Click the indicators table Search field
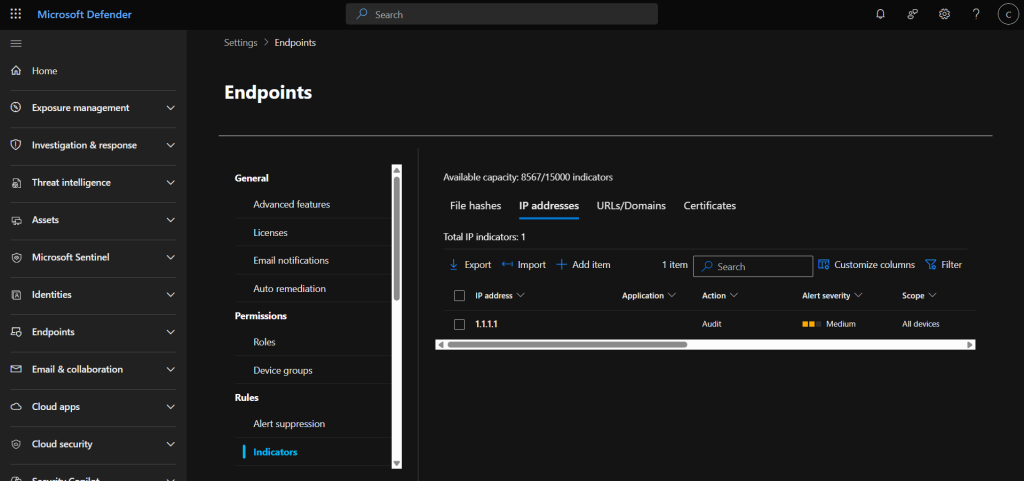 (x=753, y=266)
